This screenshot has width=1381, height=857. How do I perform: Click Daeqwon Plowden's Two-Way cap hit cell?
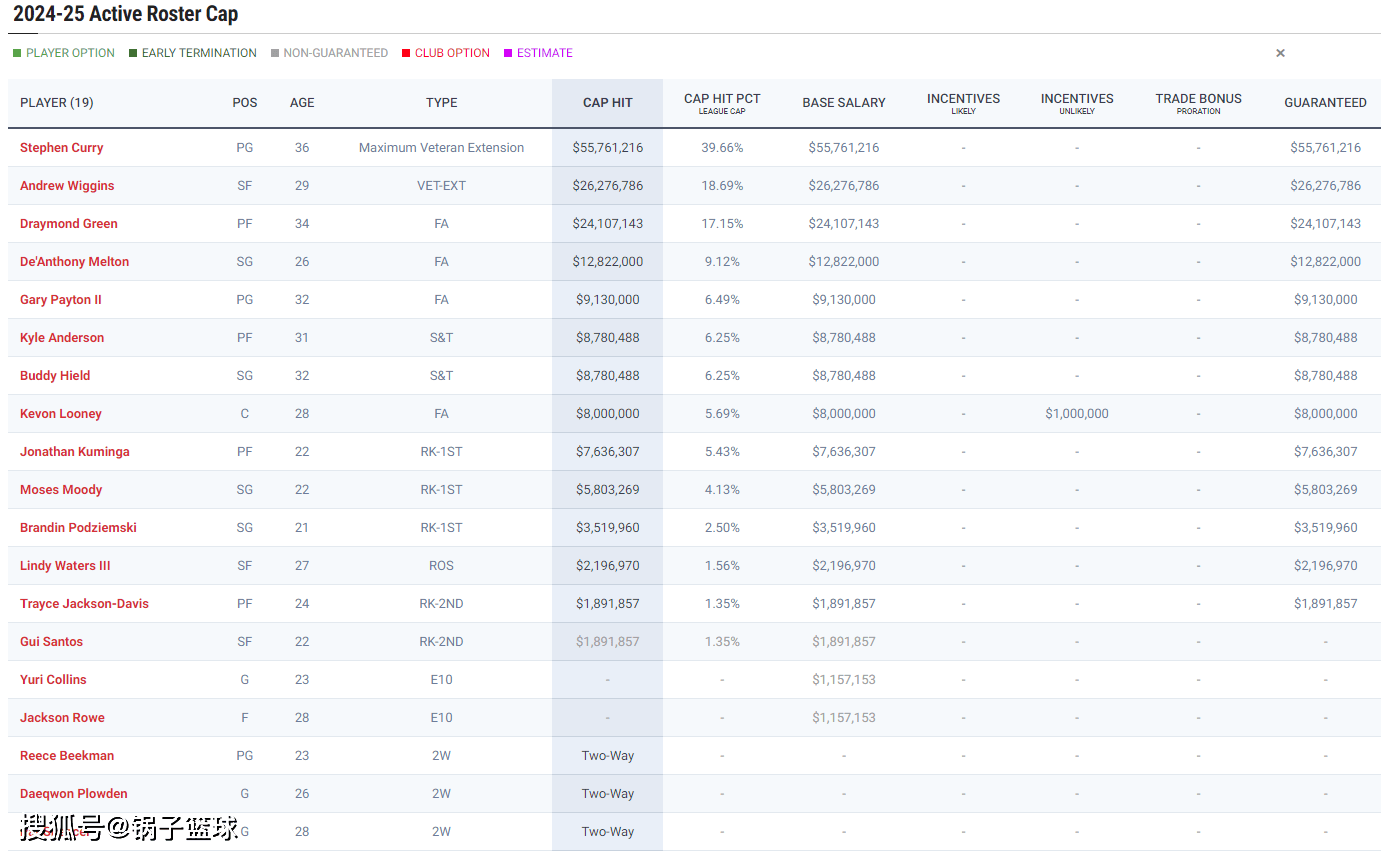point(608,793)
